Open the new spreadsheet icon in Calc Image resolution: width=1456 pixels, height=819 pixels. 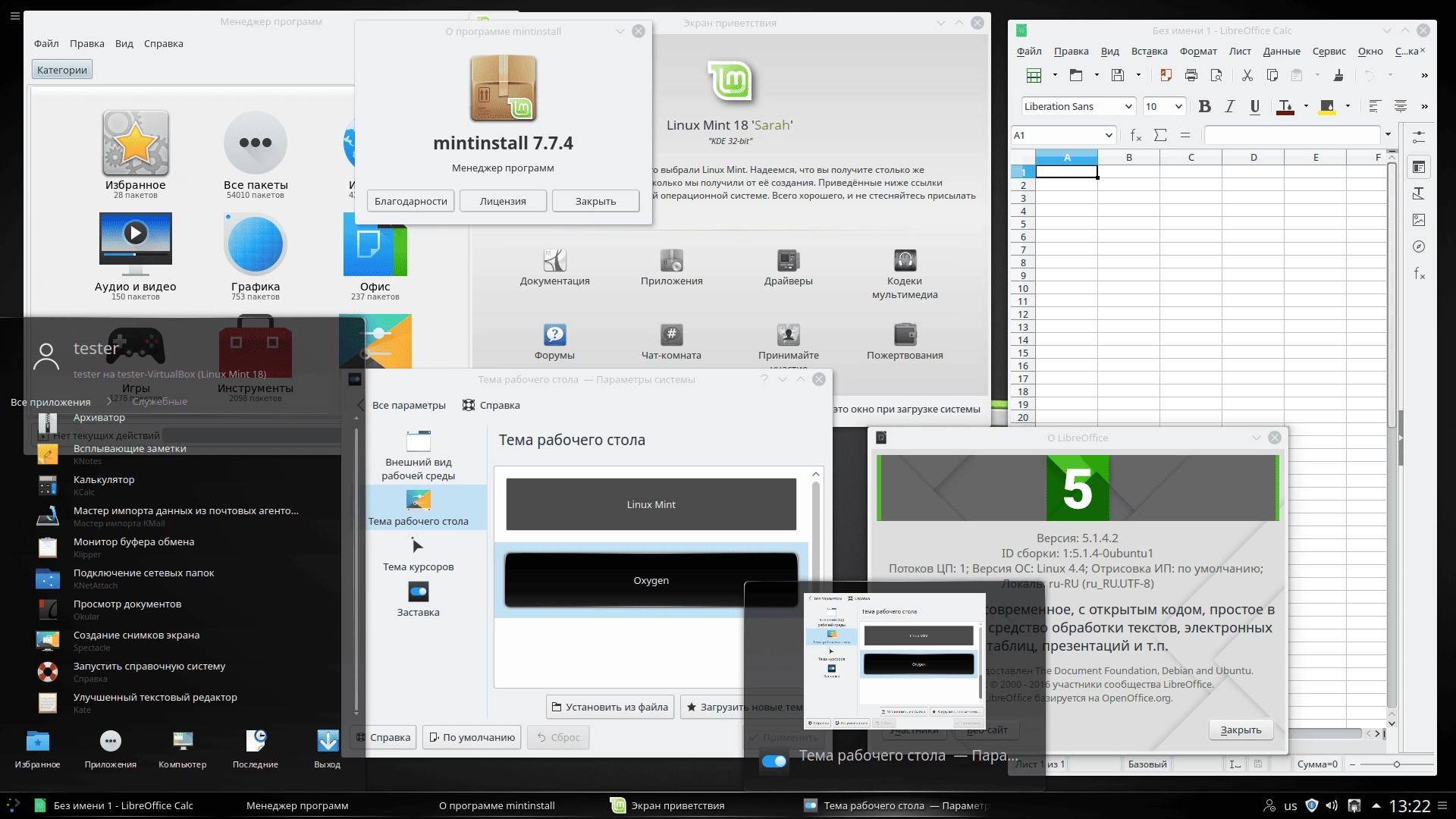click(1034, 75)
